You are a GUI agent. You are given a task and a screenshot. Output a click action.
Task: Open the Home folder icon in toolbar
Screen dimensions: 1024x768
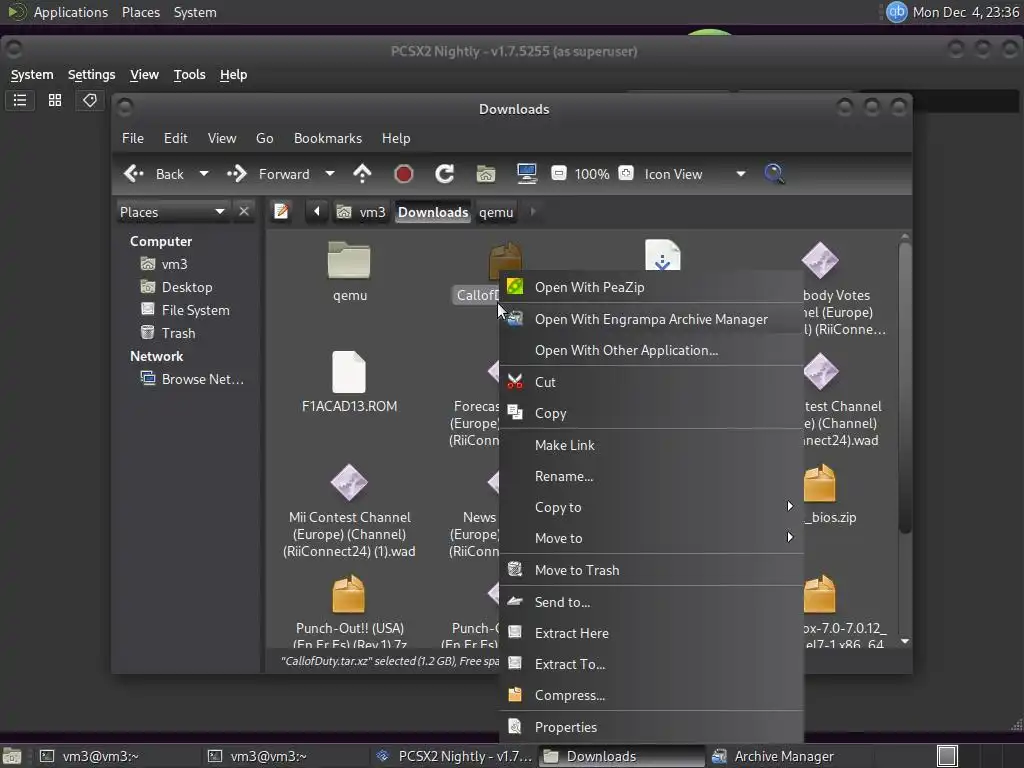(x=486, y=174)
